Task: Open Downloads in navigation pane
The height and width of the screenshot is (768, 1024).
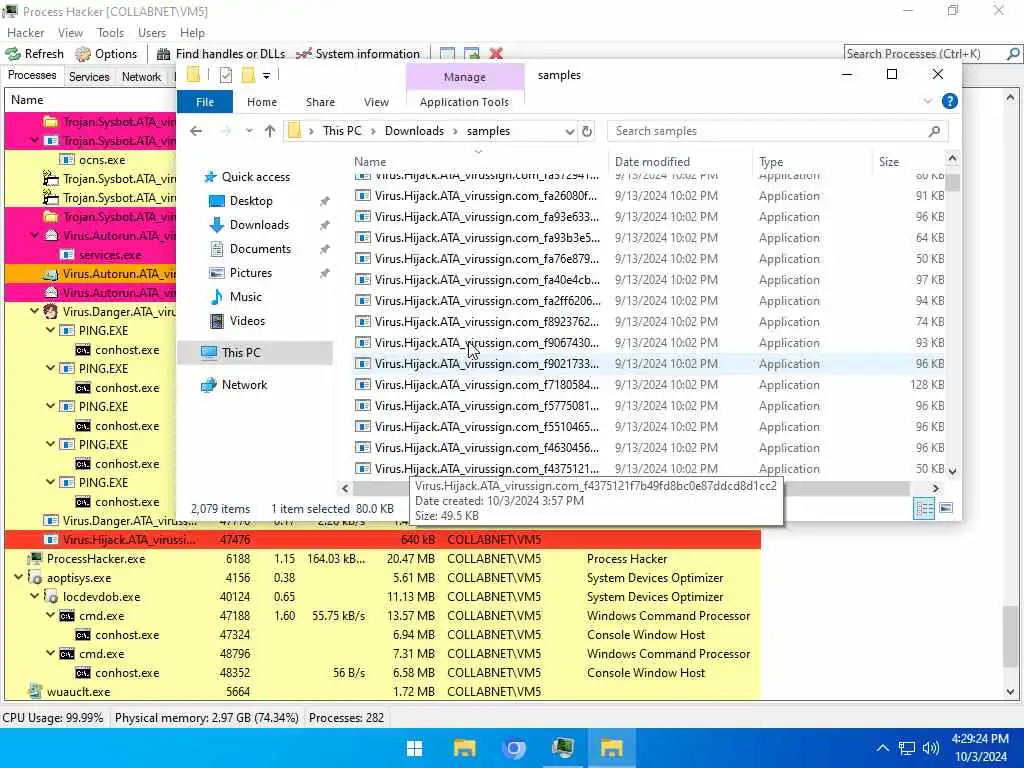Action: click(259, 225)
